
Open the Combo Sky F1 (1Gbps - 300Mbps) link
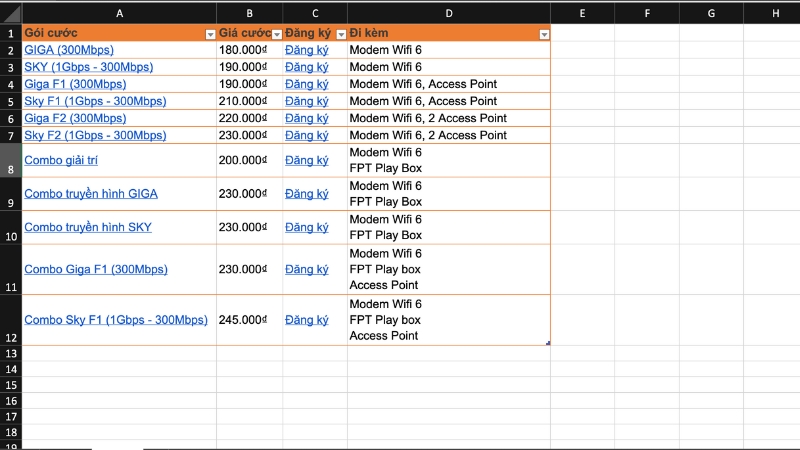point(115,320)
